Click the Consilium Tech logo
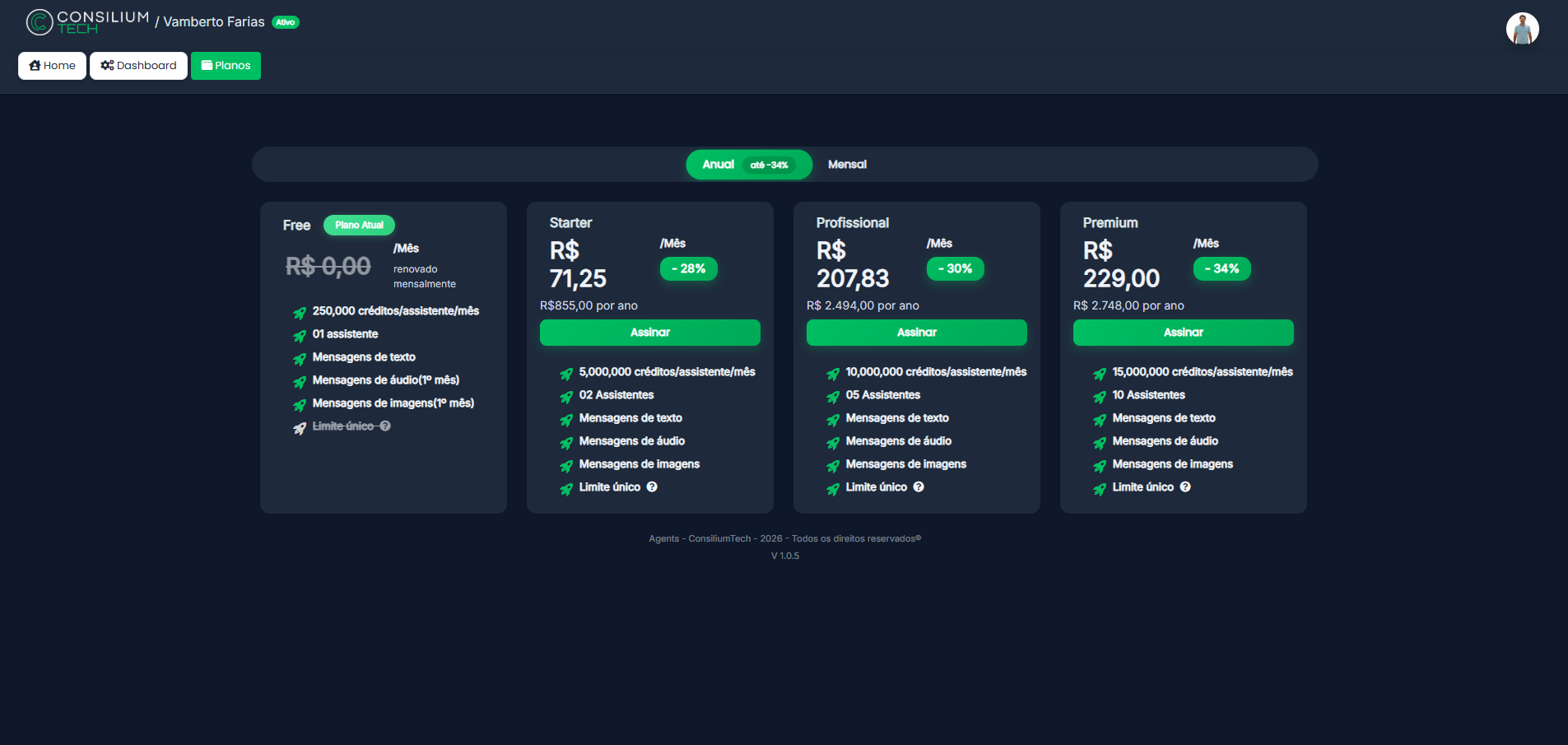The width and height of the screenshot is (1568, 745). (x=87, y=22)
